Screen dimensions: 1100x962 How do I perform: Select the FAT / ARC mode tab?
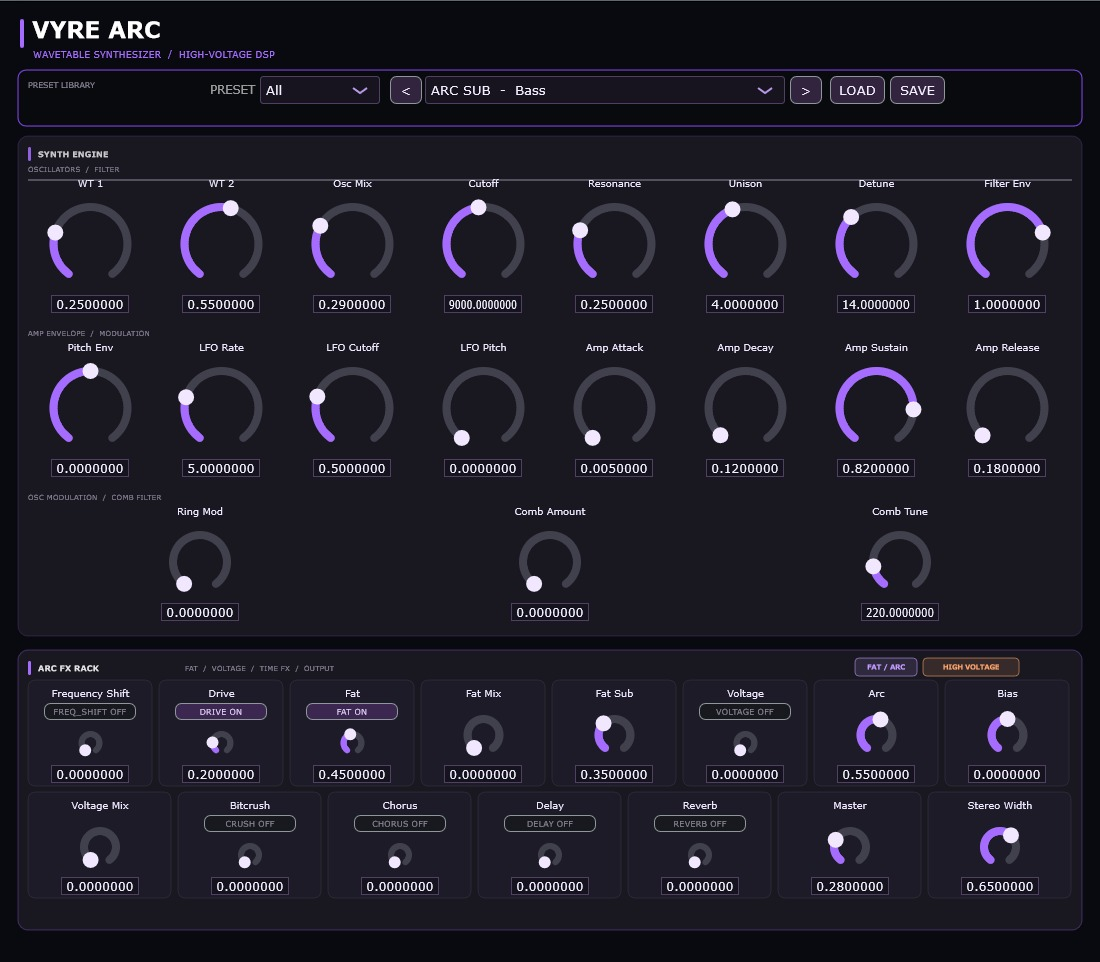pos(886,667)
